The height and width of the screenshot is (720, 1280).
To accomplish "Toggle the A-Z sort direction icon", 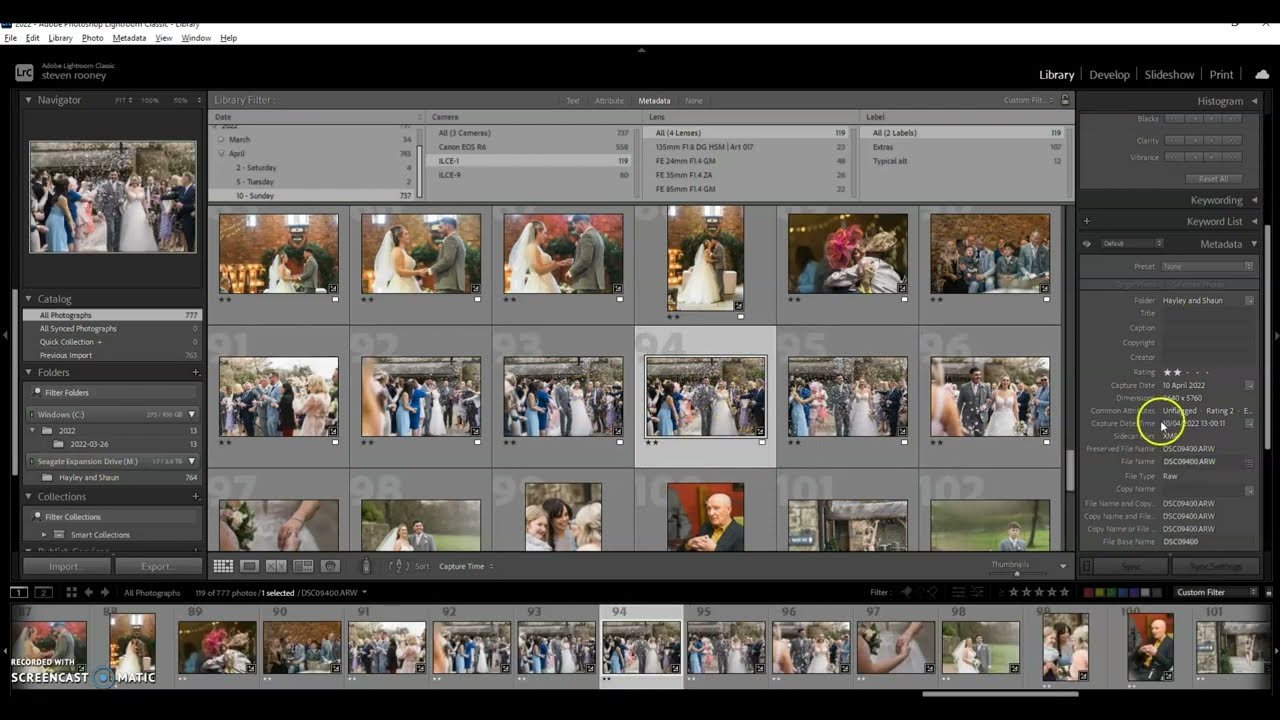I will coord(398,566).
